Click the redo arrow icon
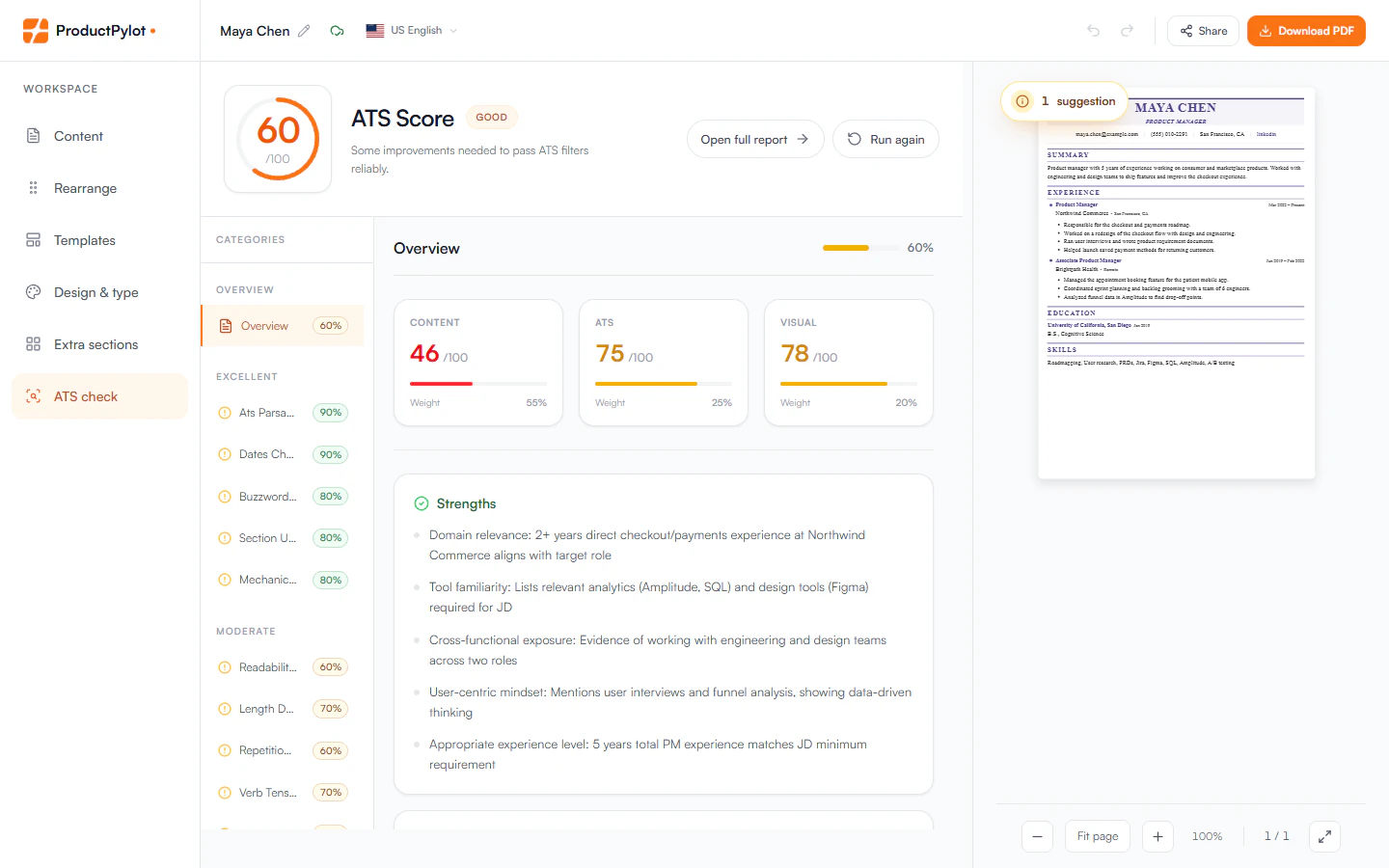This screenshot has height=868, width=1389. point(1127,31)
